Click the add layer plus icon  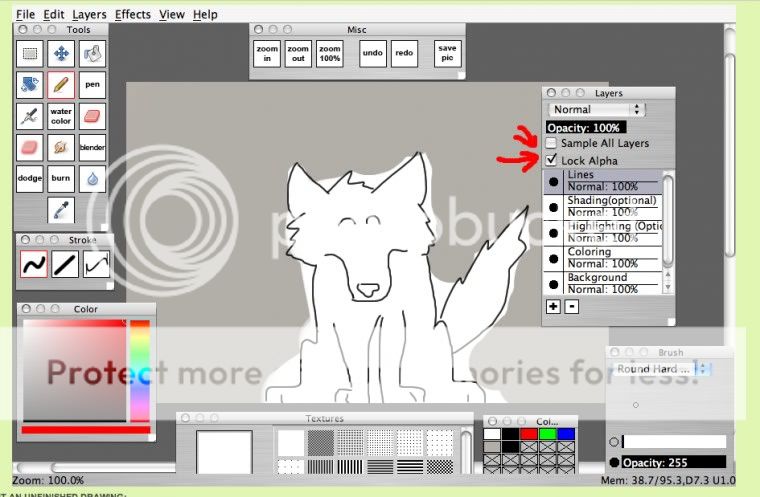point(553,306)
